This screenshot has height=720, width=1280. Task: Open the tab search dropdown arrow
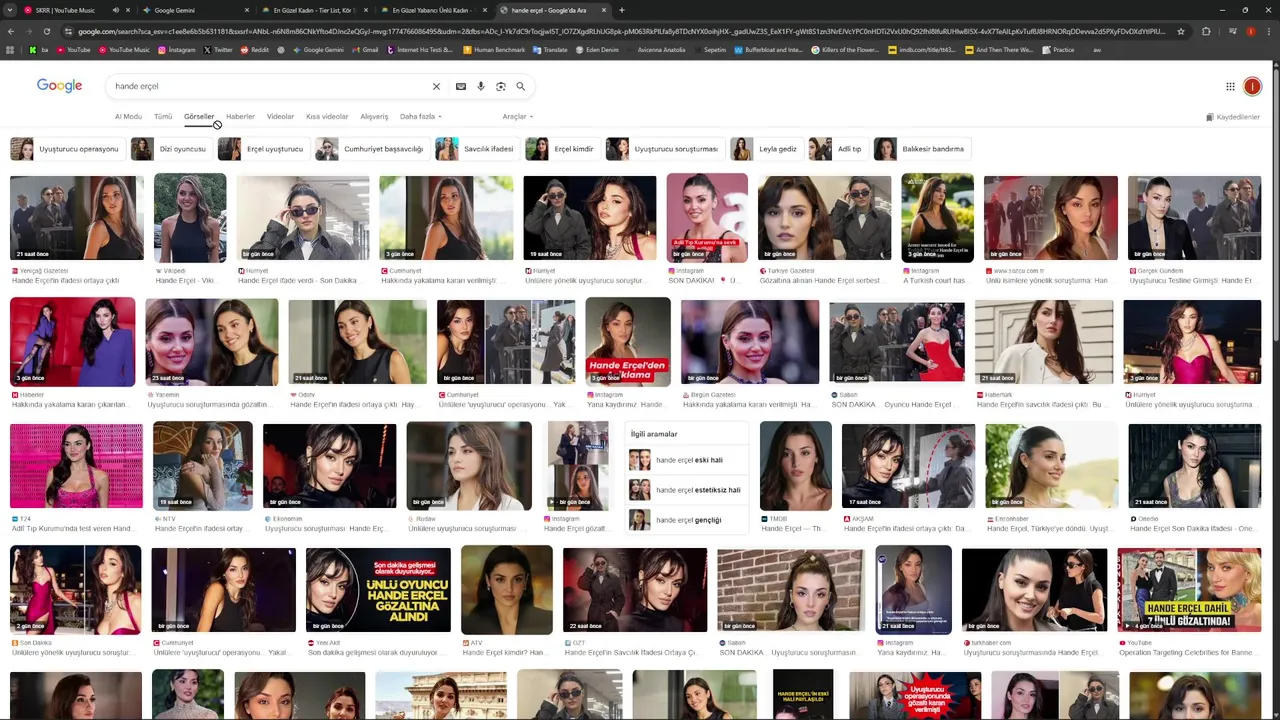tap(11, 10)
